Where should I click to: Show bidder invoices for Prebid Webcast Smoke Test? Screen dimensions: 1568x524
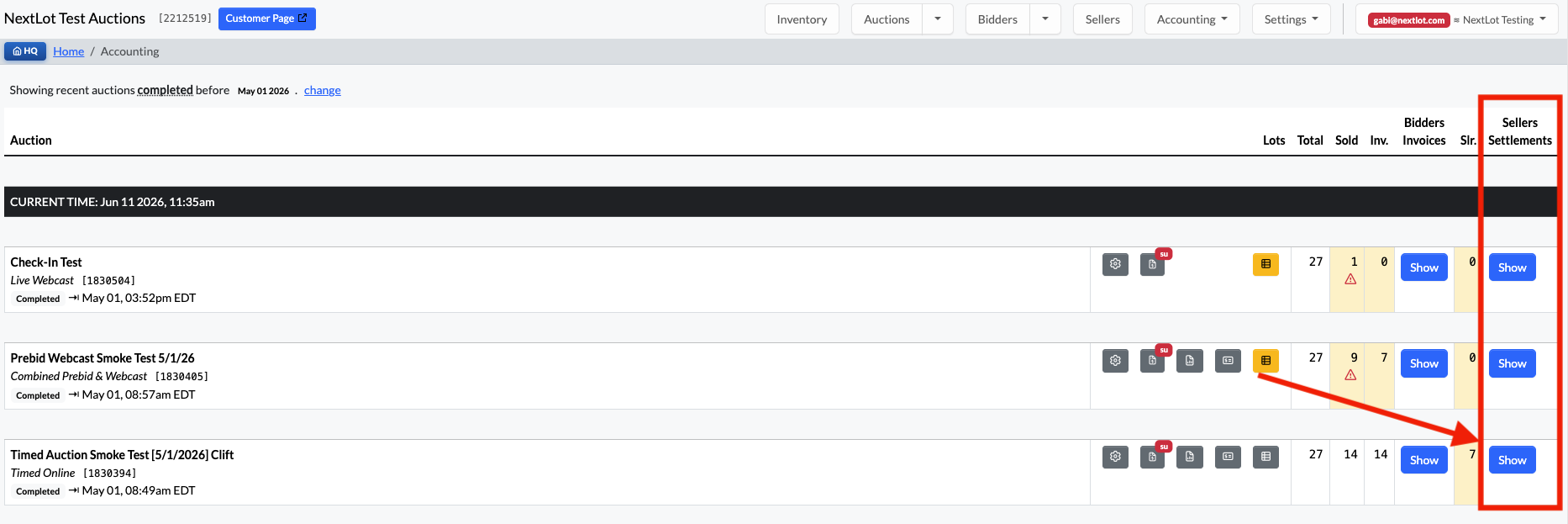click(x=1423, y=363)
